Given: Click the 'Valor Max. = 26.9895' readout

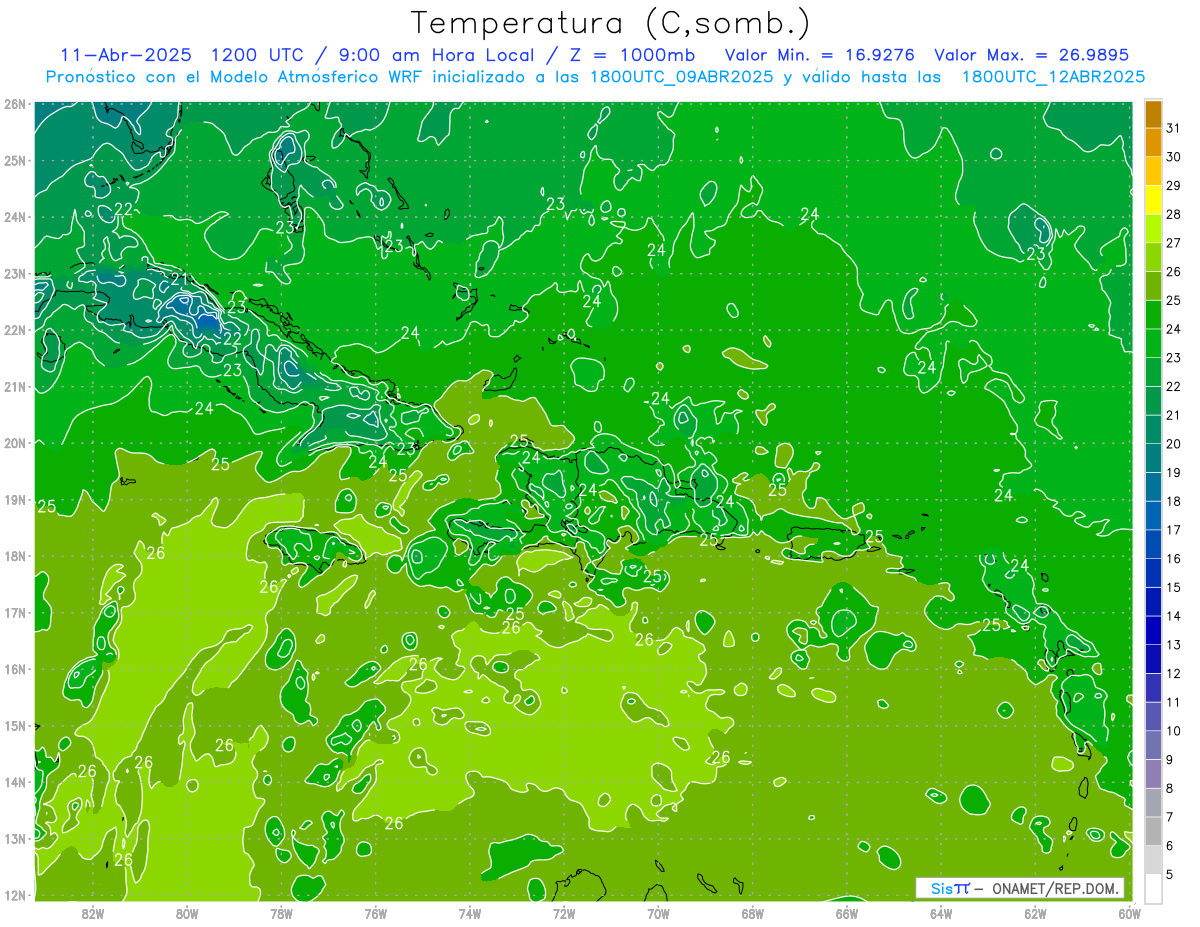Looking at the screenshot, I should (1031, 55).
